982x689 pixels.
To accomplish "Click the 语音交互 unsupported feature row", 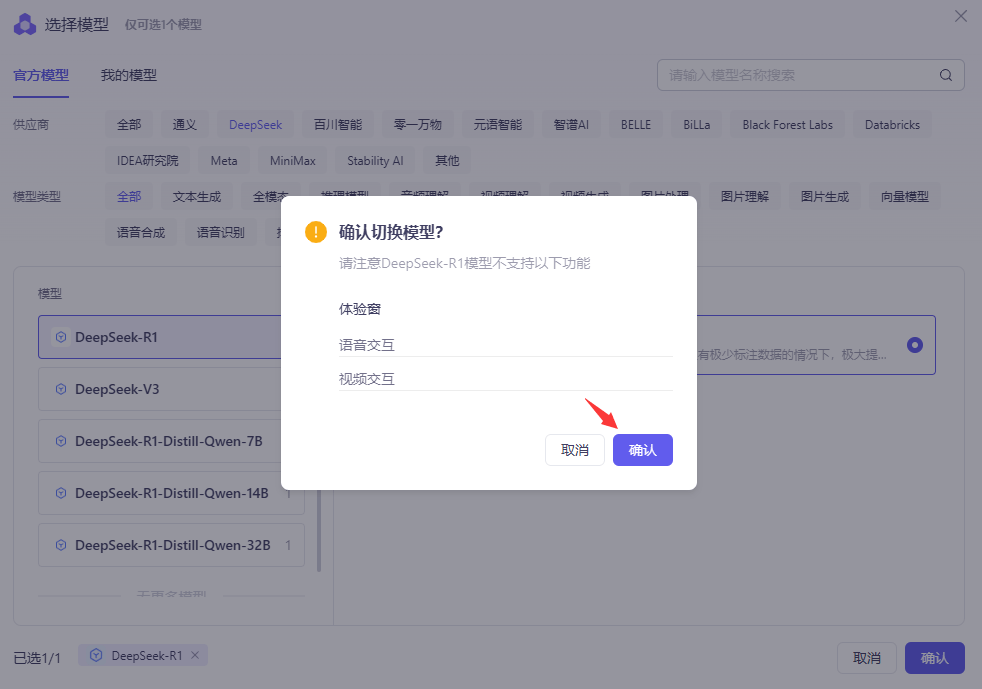I will 505,345.
